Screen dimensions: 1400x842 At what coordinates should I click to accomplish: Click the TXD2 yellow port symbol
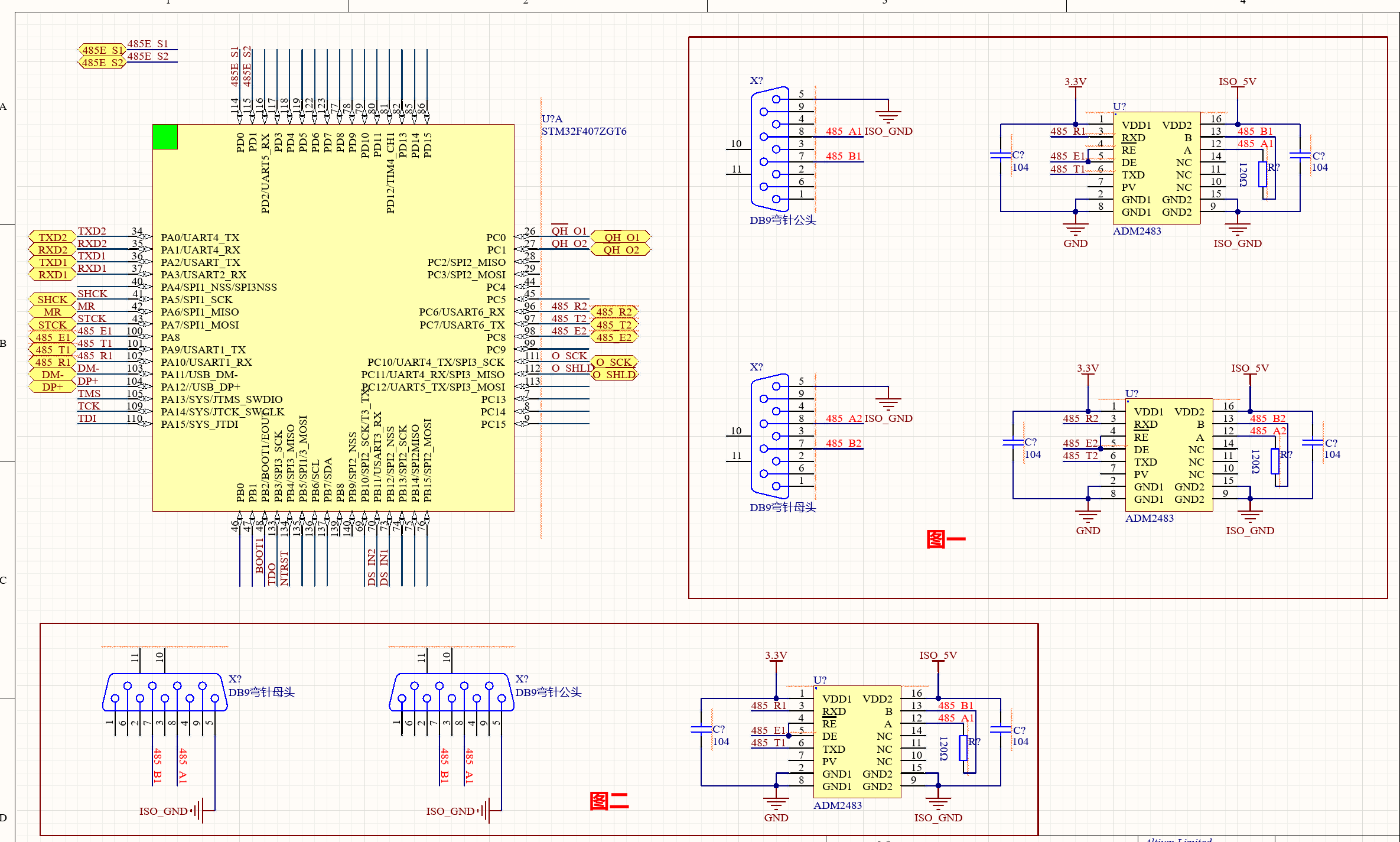[52, 237]
